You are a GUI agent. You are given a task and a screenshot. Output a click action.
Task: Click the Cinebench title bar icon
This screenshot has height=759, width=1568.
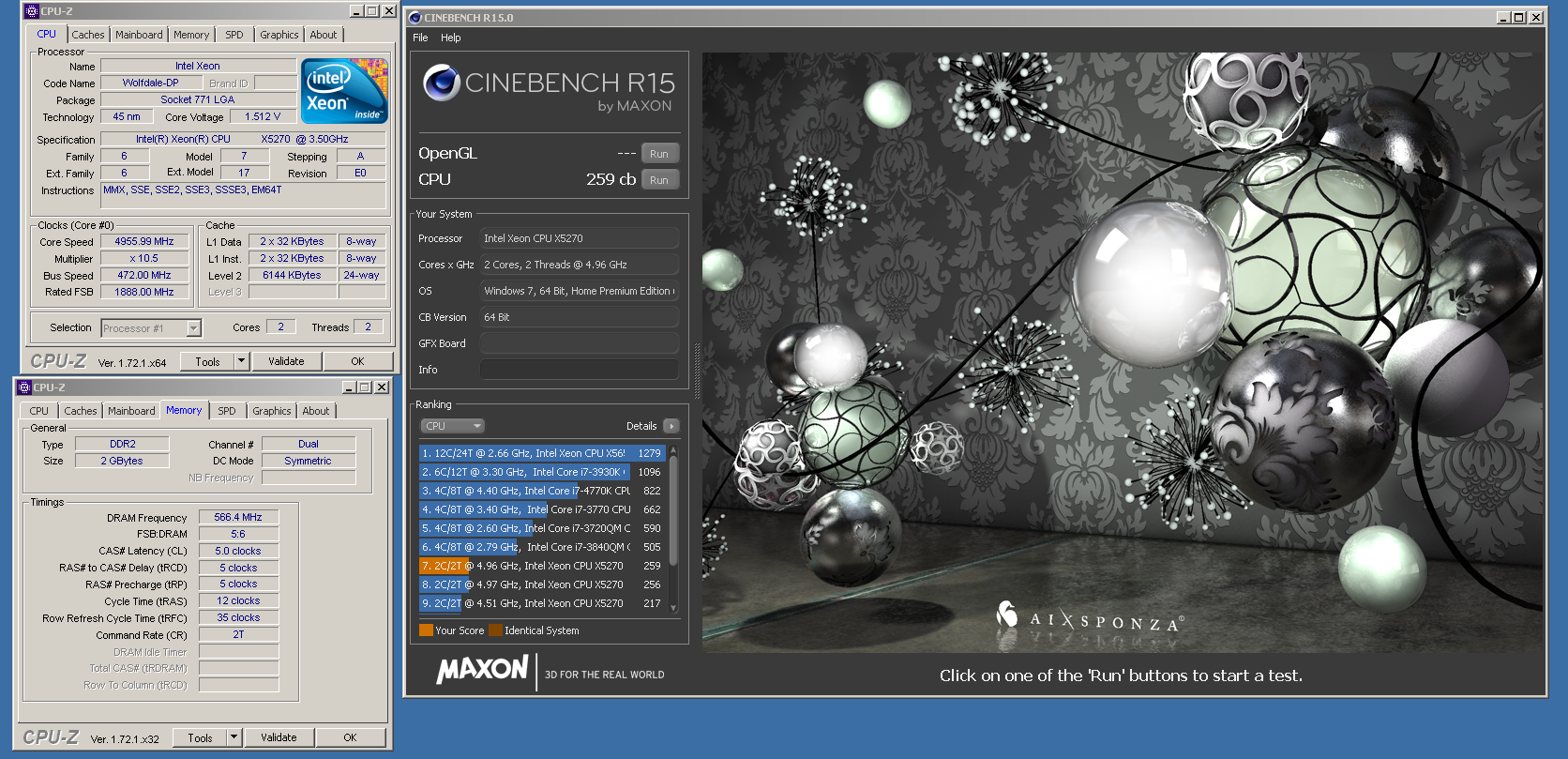click(415, 18)
